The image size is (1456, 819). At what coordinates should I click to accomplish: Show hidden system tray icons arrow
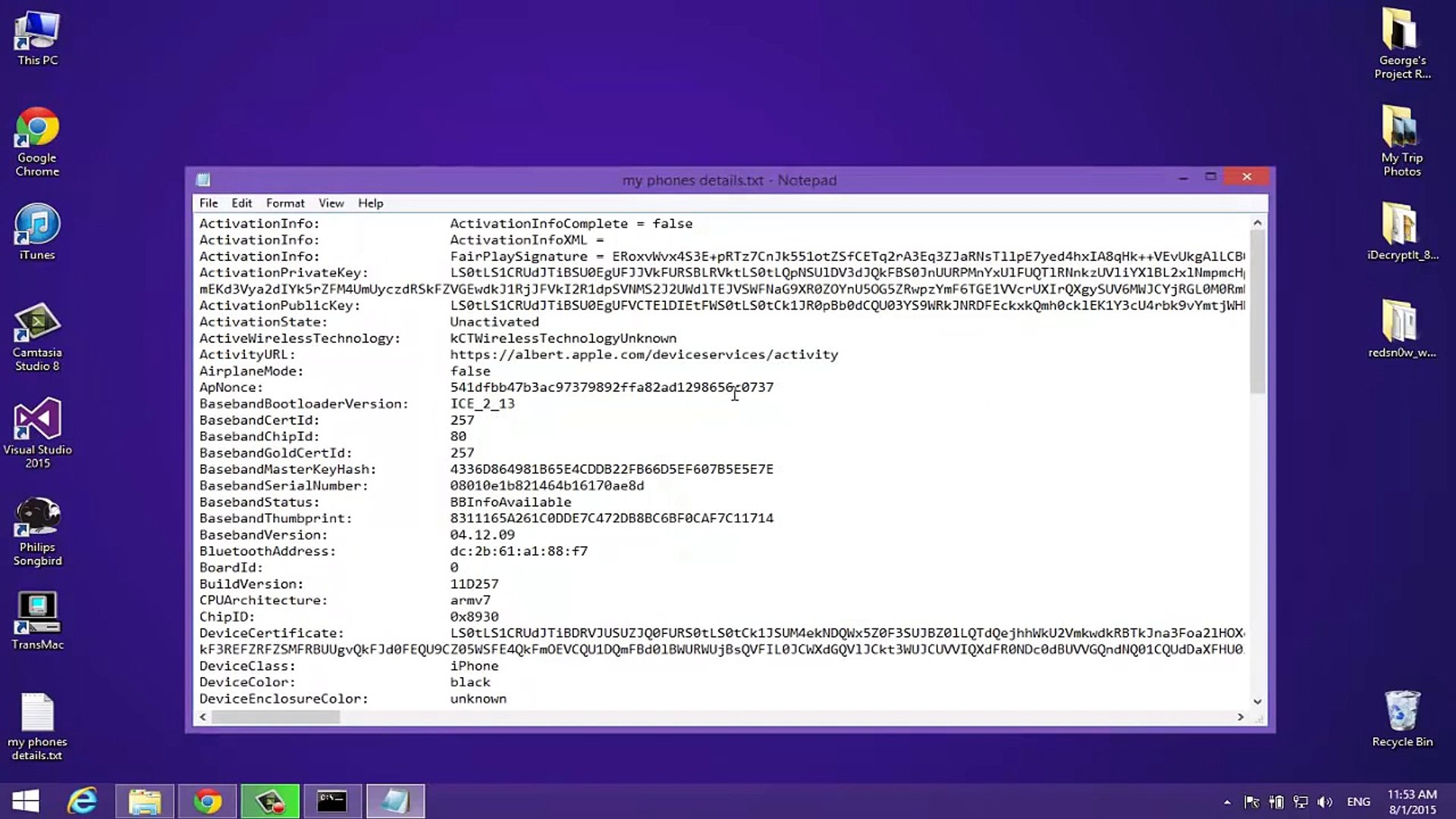[1226, 802]
